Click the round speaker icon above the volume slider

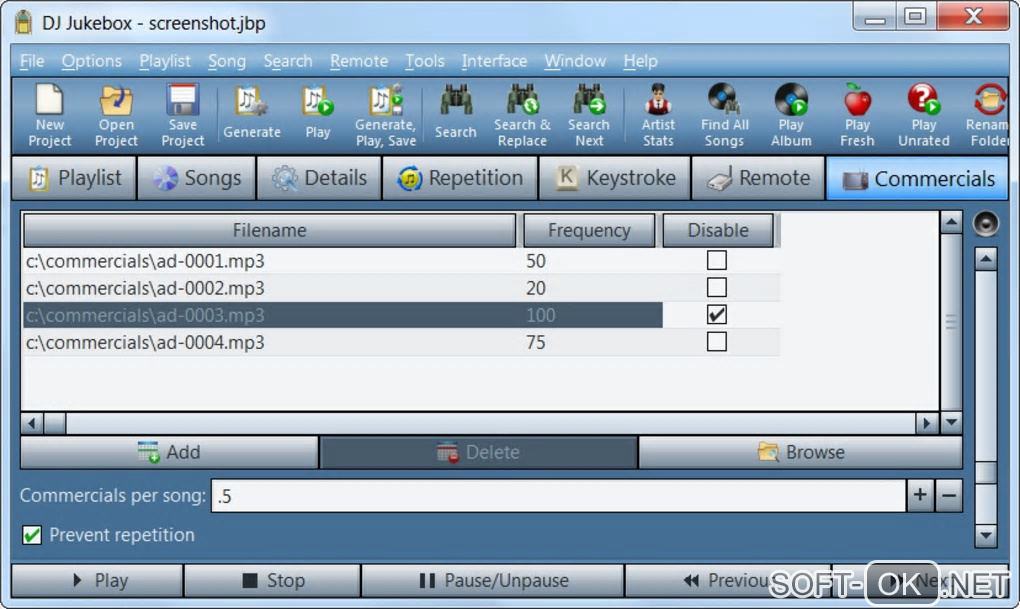click(986, 224)
